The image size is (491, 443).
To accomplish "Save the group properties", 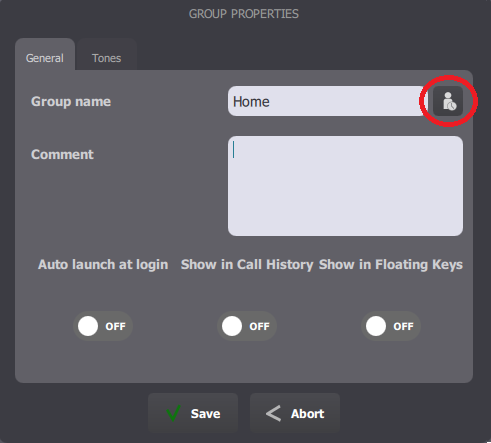I will click(193, 413).
